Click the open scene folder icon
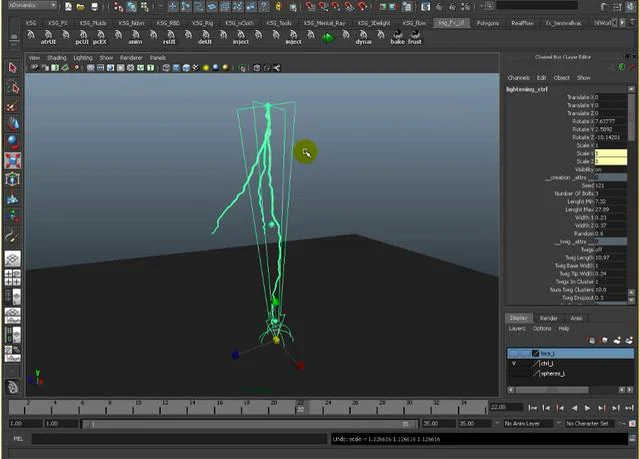 [81, 7]
